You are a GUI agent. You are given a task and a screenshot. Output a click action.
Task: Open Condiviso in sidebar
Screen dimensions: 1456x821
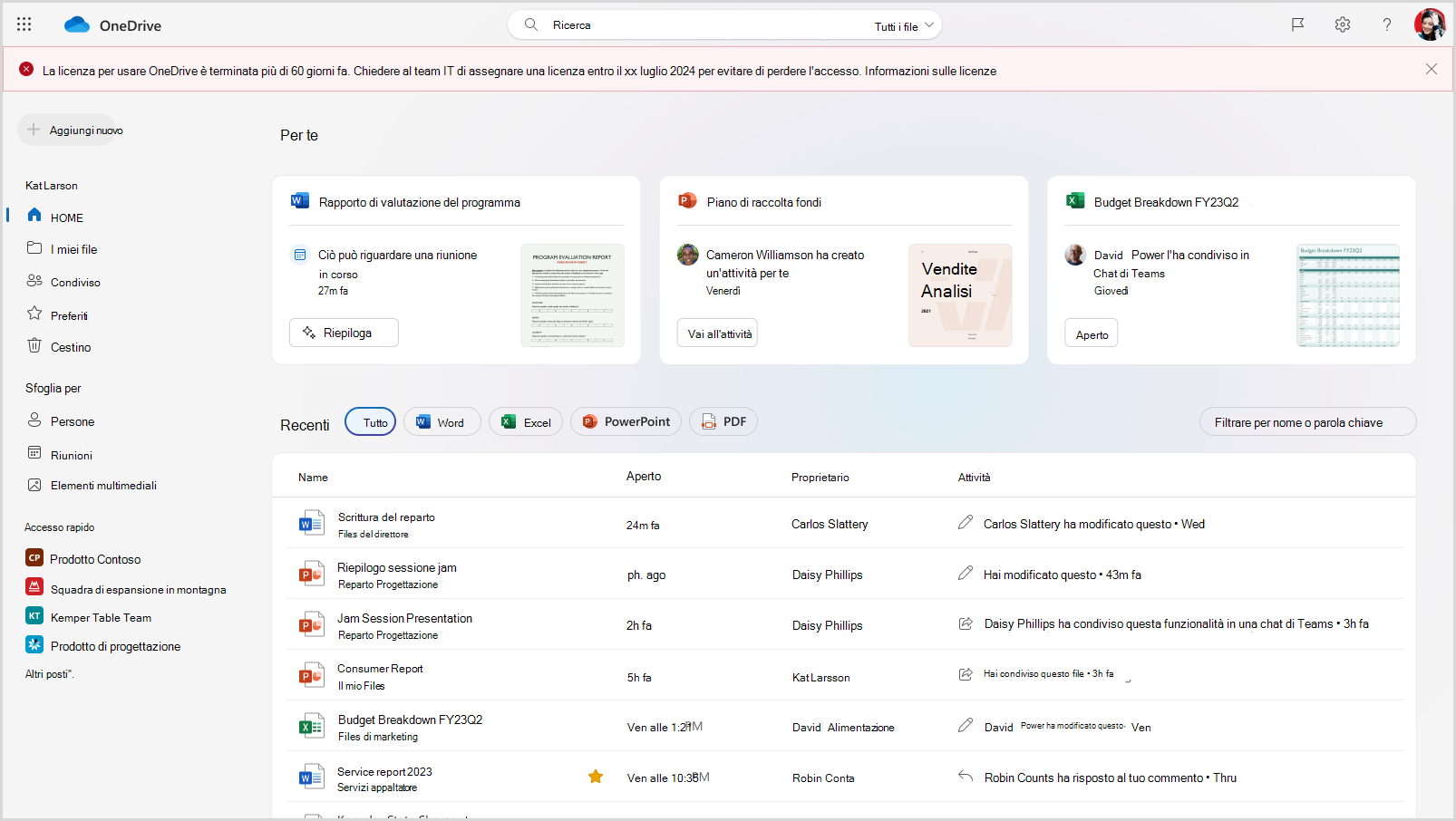click(63, 282)
